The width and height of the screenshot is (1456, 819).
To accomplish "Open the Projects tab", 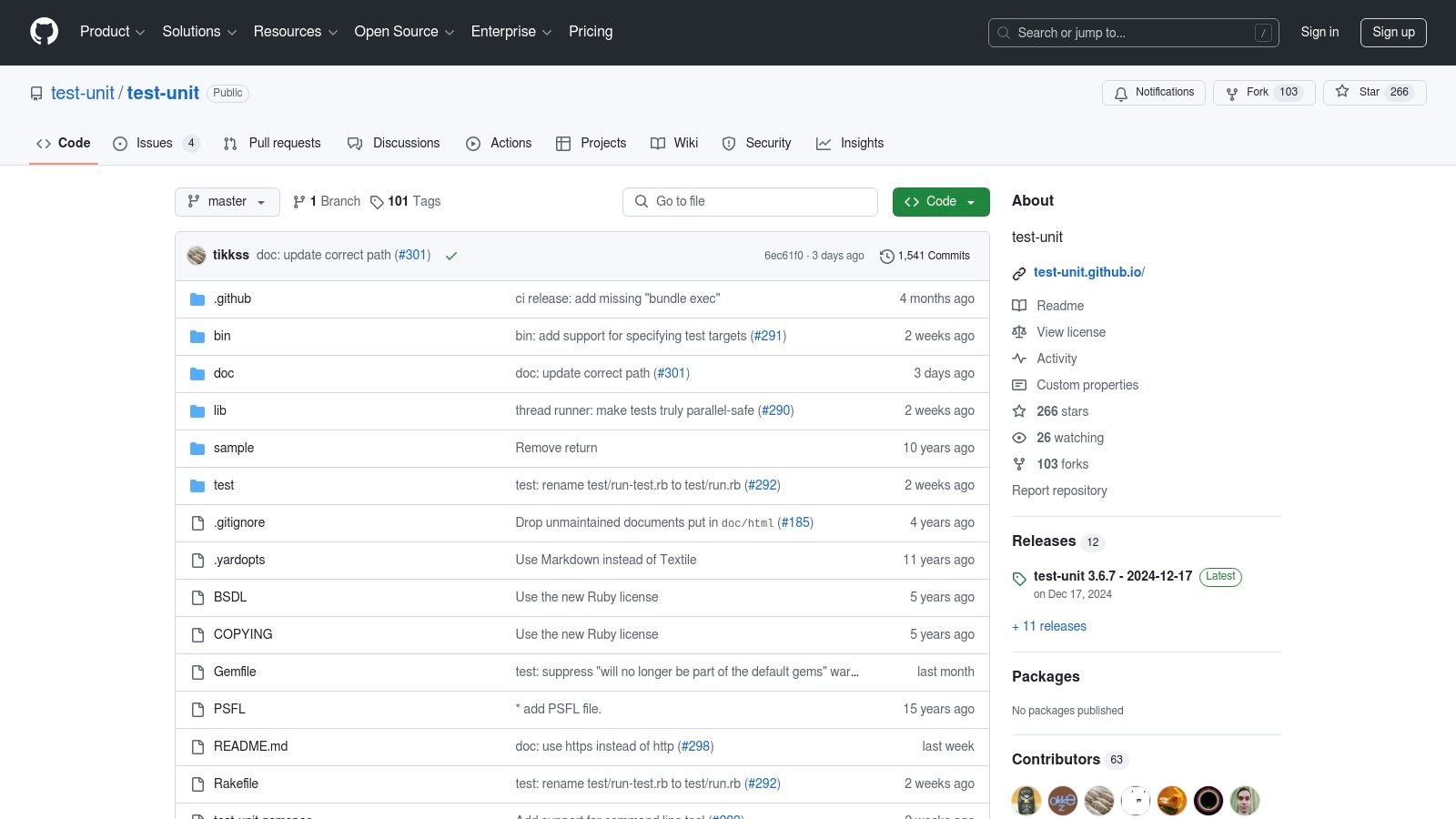I will [x=591, y=144].
